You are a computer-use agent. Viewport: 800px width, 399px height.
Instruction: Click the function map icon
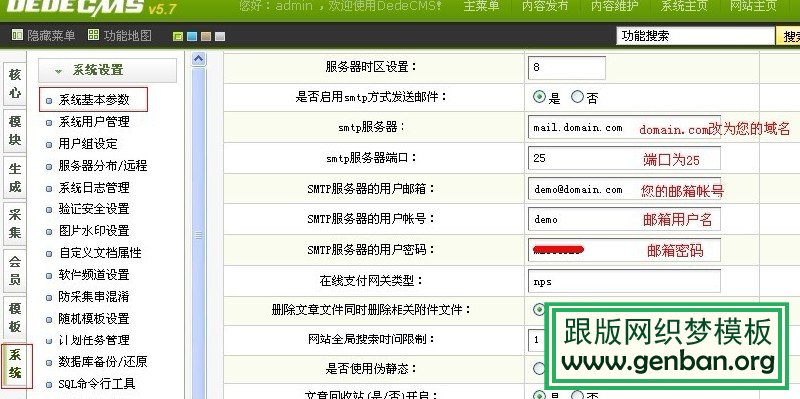pyautogui.click(x=93, y=35)
